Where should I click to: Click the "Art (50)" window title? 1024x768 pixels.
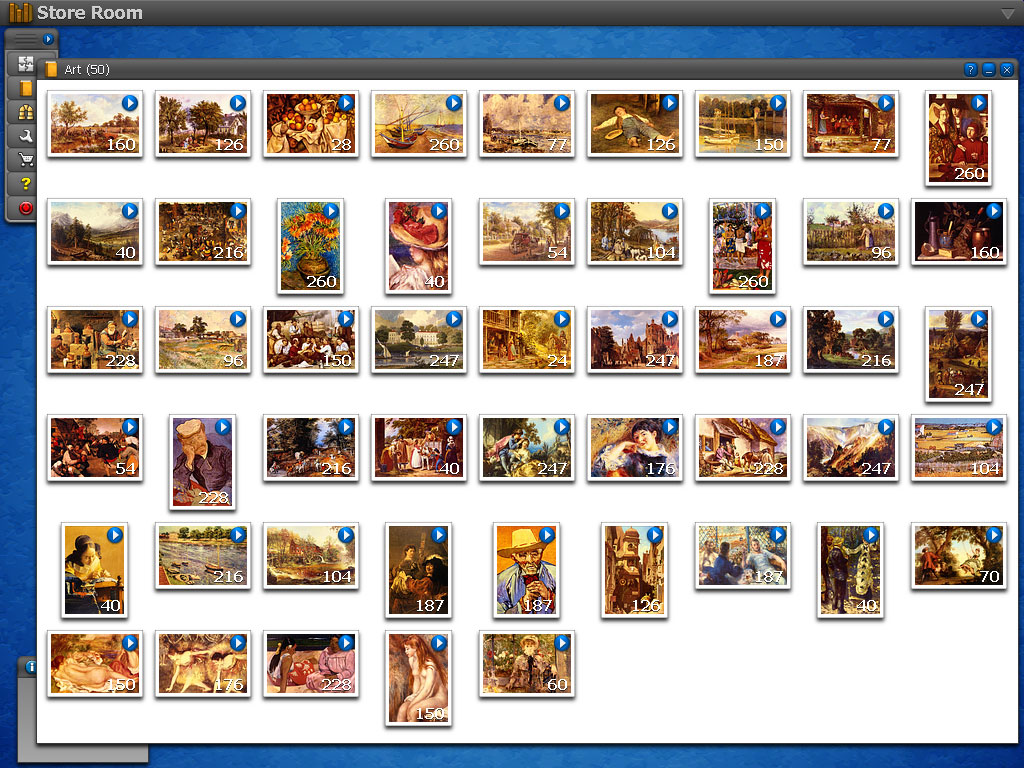87,69
